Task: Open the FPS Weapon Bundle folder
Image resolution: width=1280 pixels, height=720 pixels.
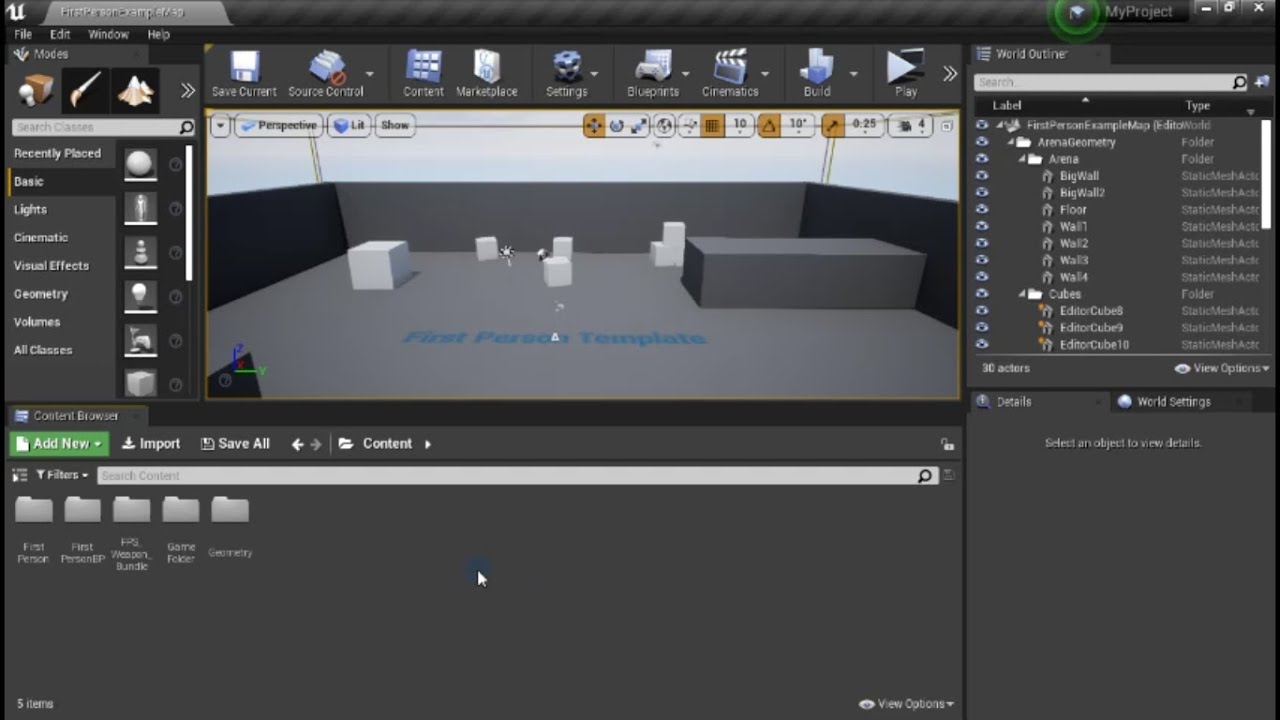Action: point(131,532)
